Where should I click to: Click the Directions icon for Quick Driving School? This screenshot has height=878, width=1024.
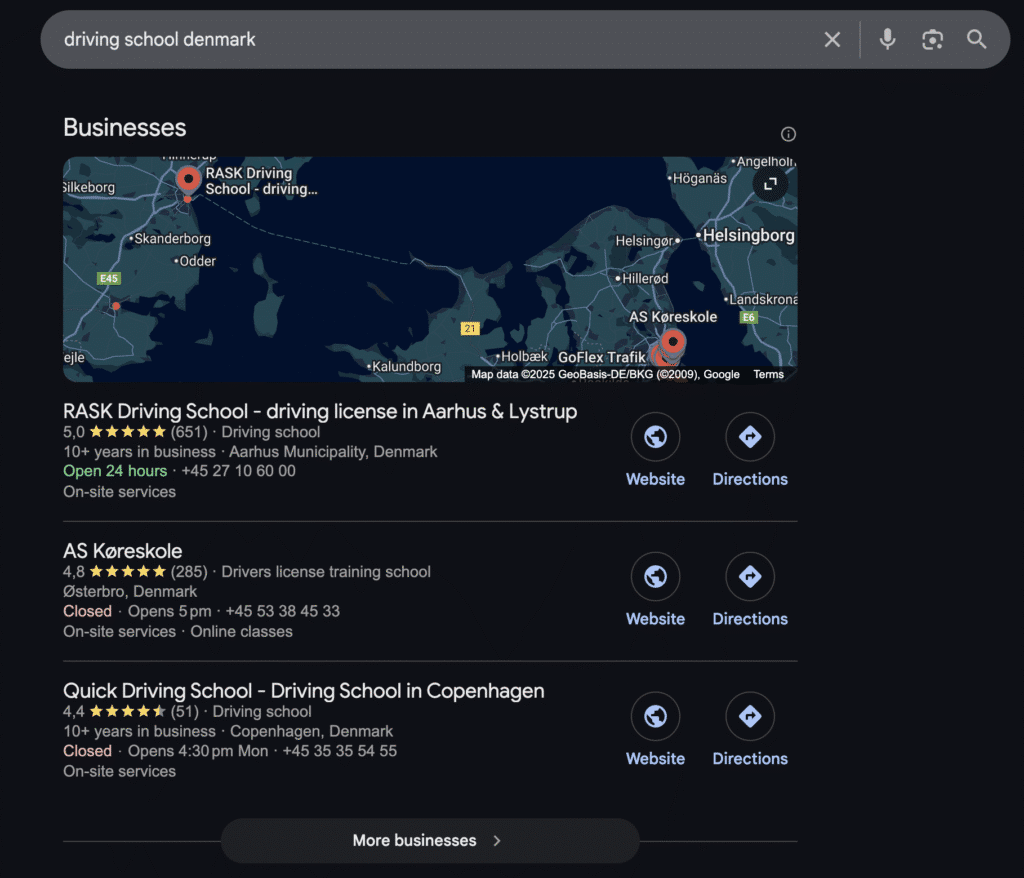[749, 717]
